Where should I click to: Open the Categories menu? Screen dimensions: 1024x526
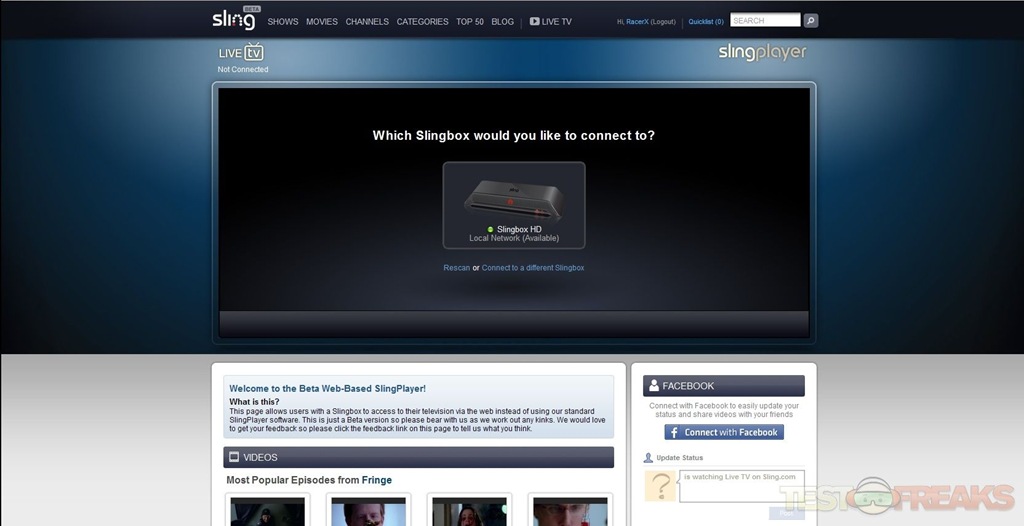(x=422, y=21)
